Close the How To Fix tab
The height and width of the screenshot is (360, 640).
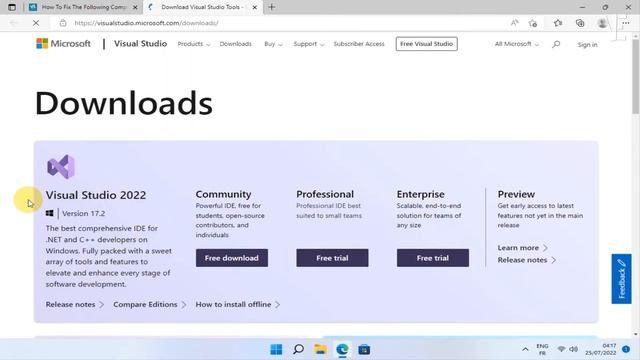(x=135, y=7)
